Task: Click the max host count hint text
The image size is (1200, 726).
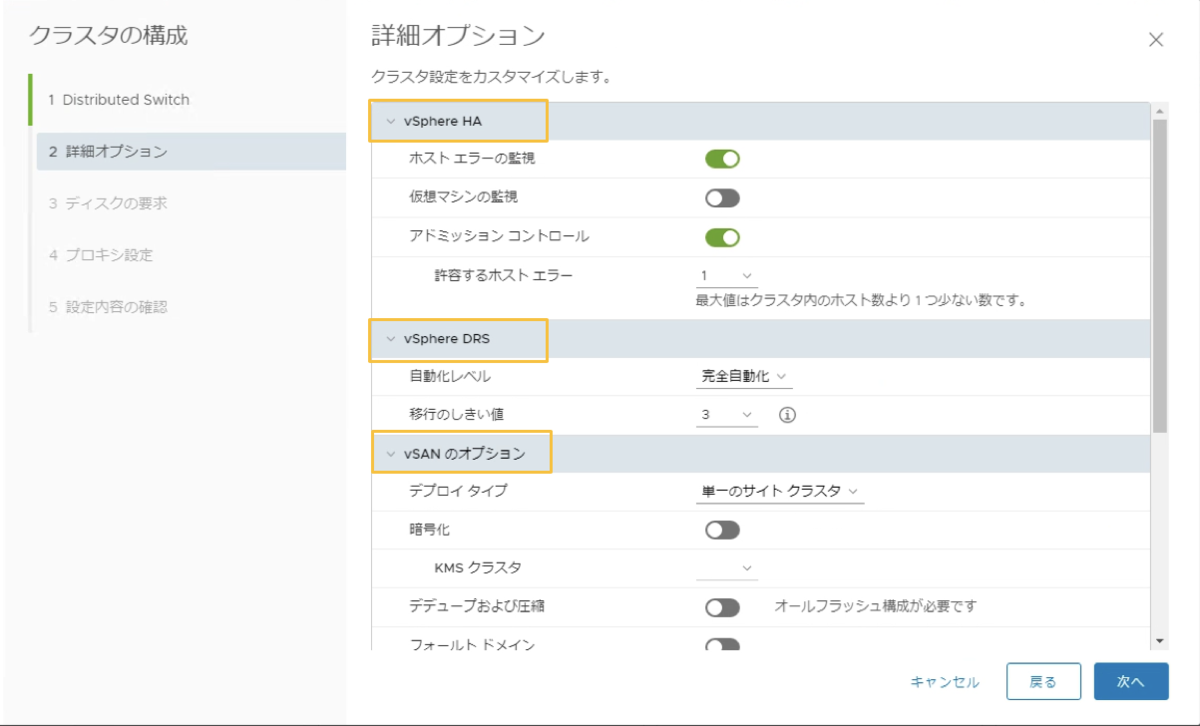Action: 862,300
